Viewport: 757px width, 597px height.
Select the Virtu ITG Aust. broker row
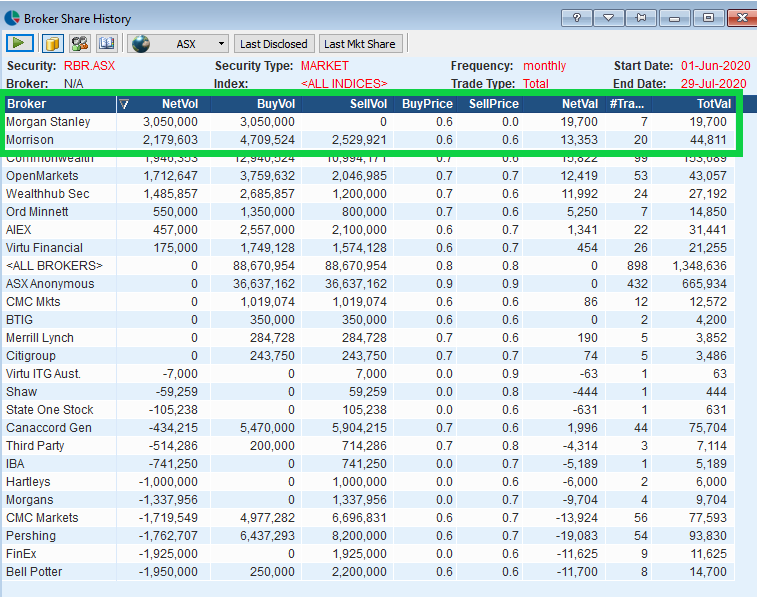(x=369, y=374)
